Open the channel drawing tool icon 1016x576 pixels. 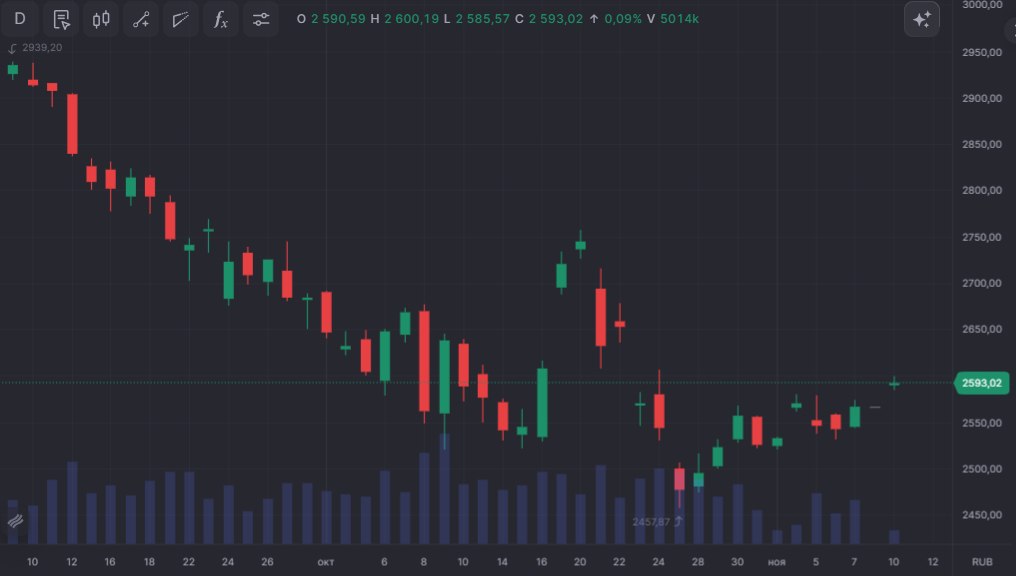point(181,19)
